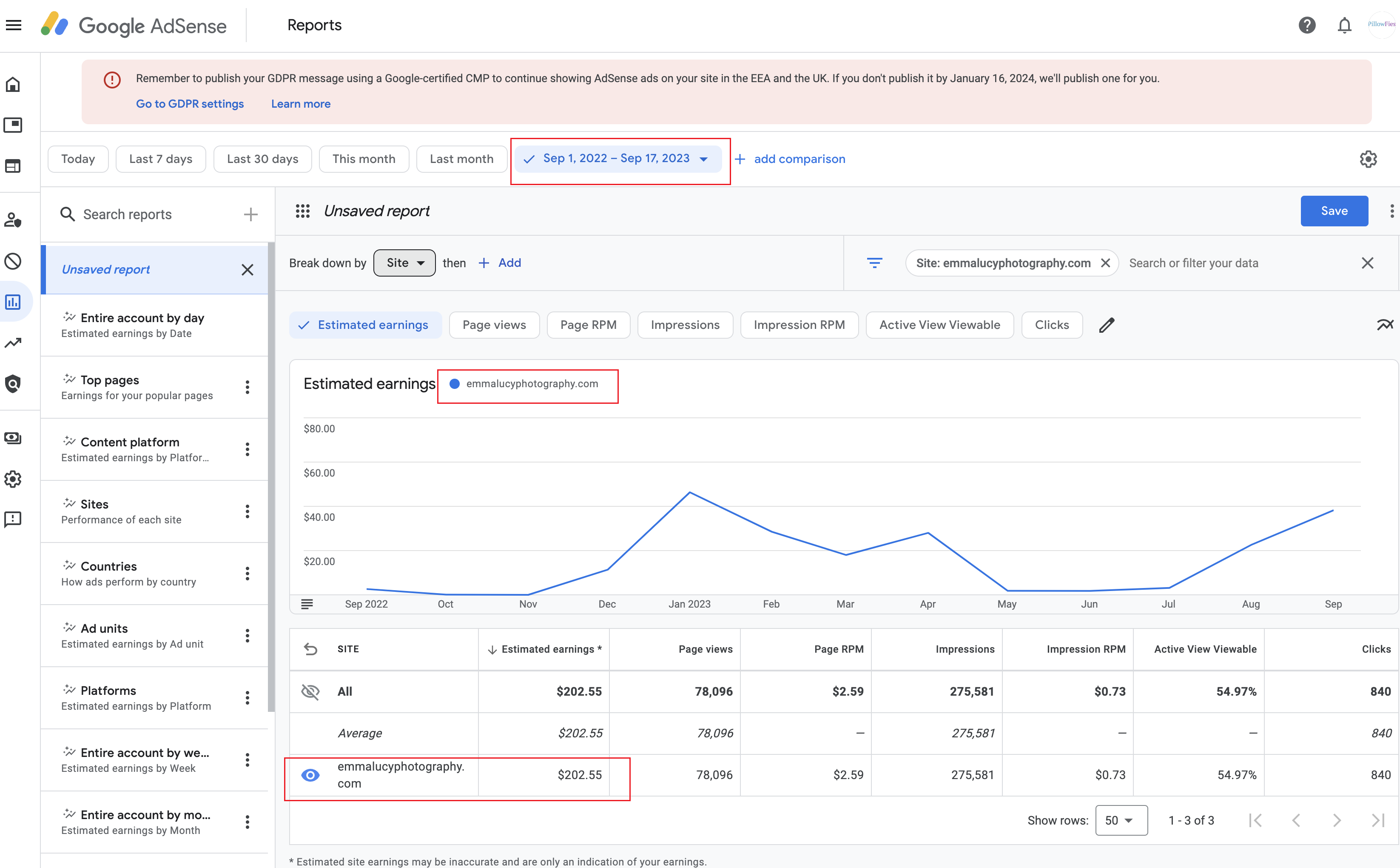The image size is (1400, 868).
Task: Click Add breakdown dimension button
Action: pos(500,263)
